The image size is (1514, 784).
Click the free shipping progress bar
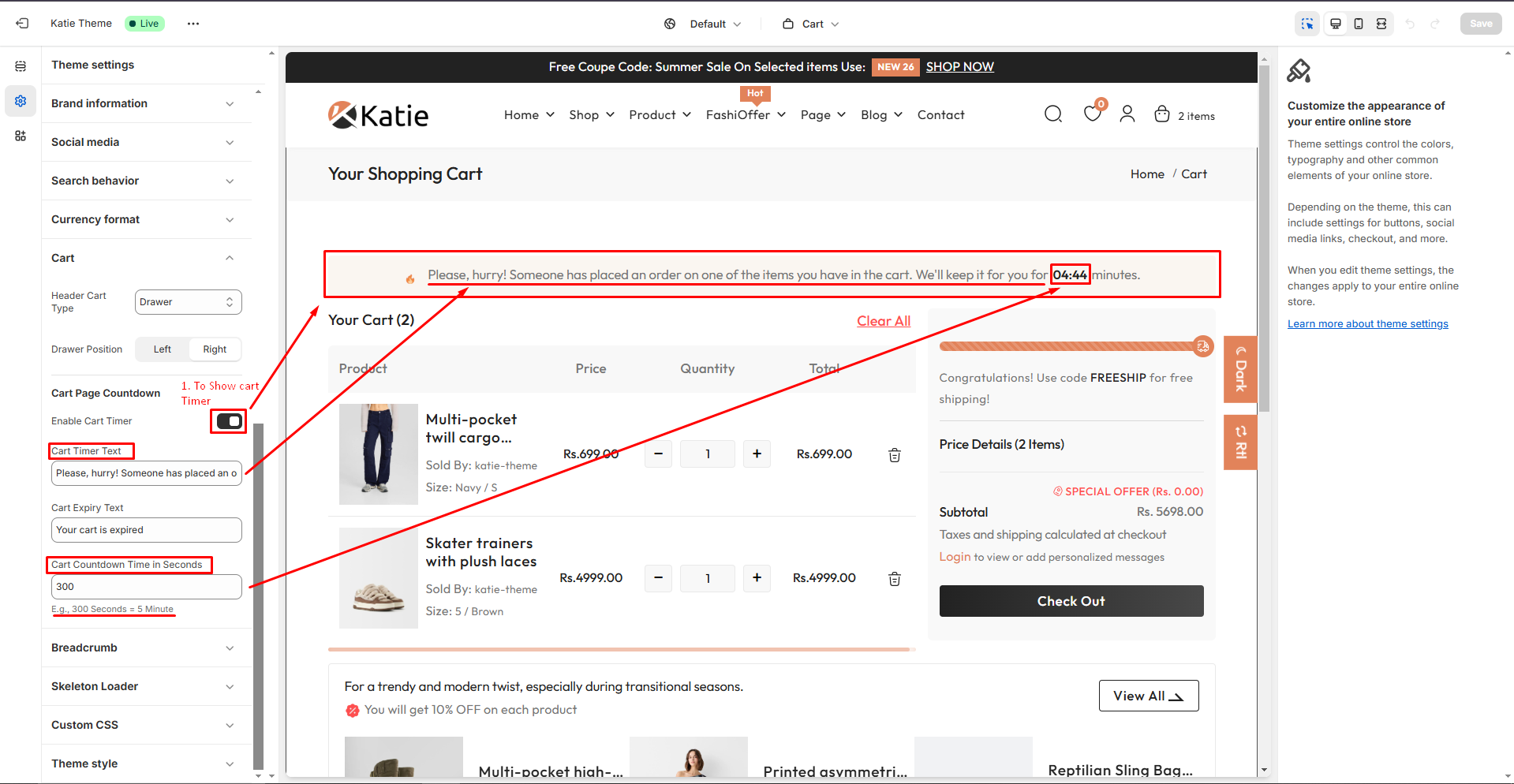1067,346
